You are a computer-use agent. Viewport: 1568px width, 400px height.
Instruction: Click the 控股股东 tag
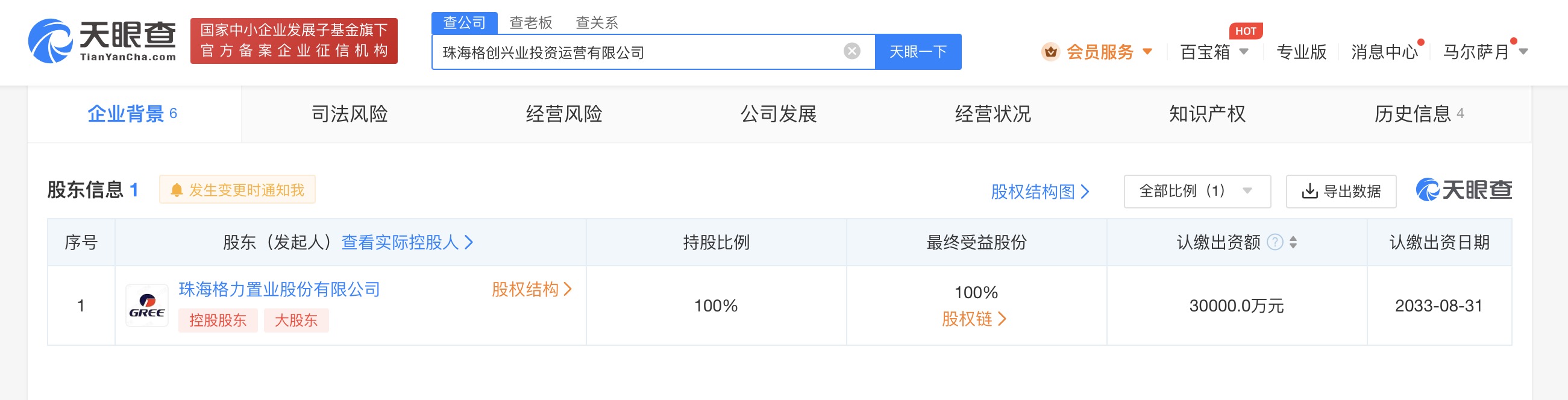pos(218,320)
